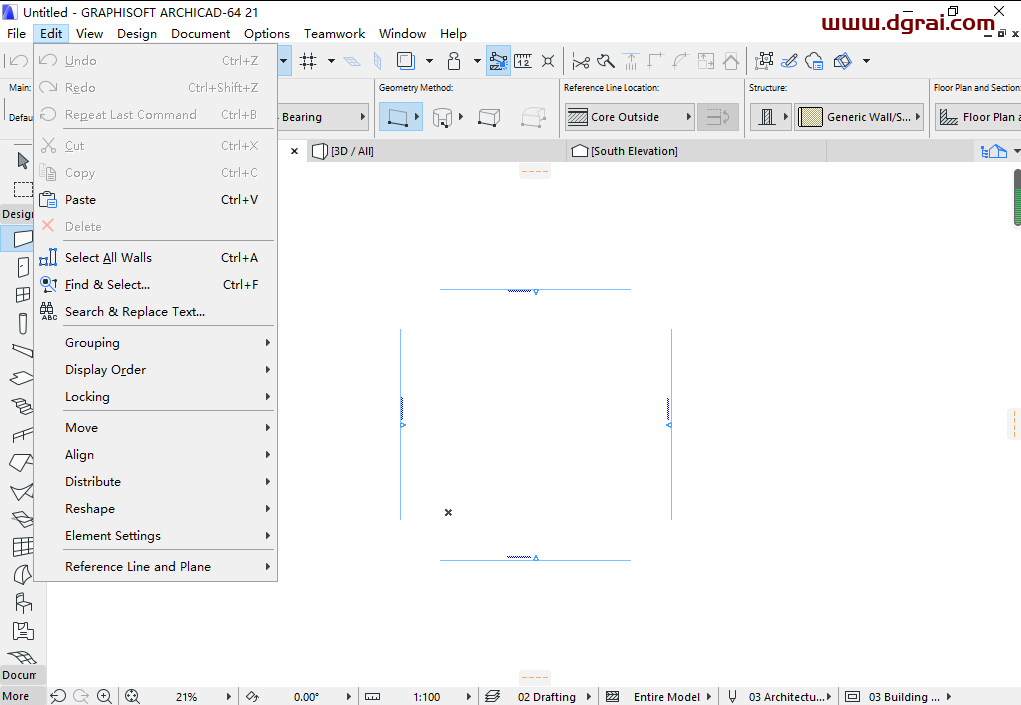The image size is (1021, 705).
Task: Click the cloud share icon in the toolbar
Action: 814,61
